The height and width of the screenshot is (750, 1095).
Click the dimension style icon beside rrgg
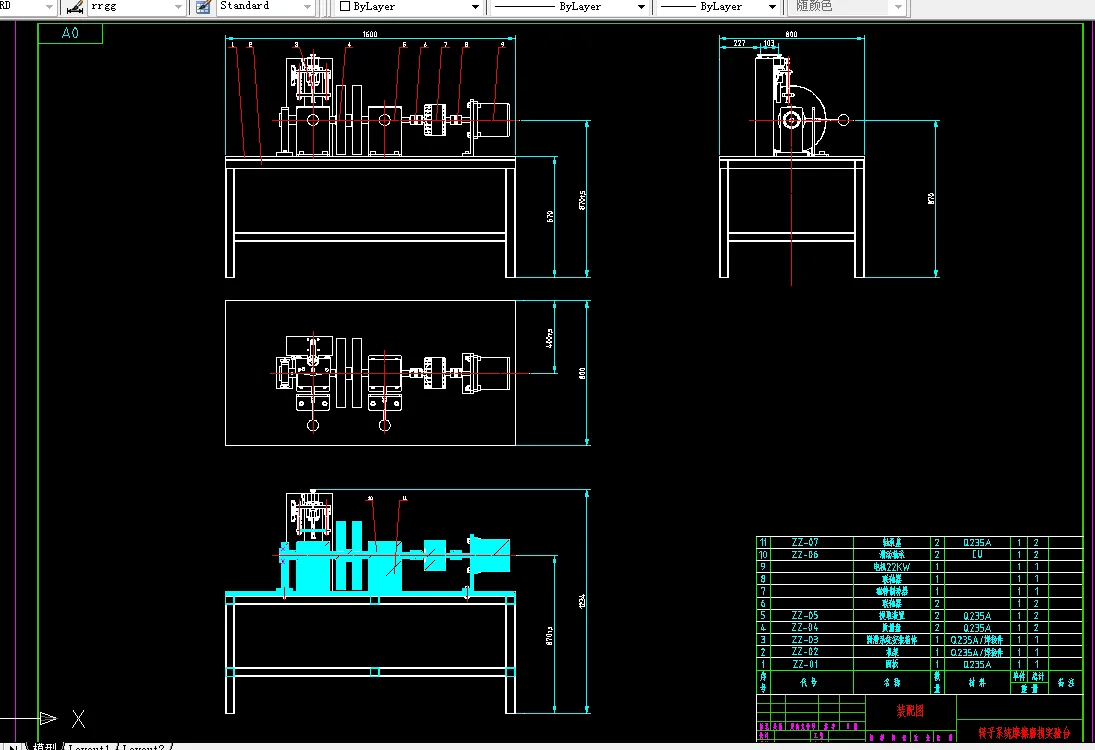pos(75,7)
